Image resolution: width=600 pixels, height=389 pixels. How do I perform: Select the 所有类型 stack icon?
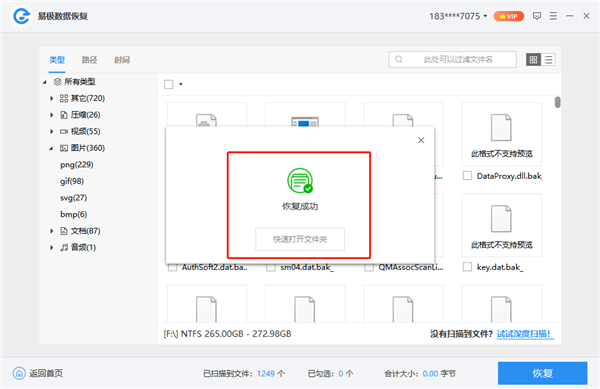pos(57,82)
